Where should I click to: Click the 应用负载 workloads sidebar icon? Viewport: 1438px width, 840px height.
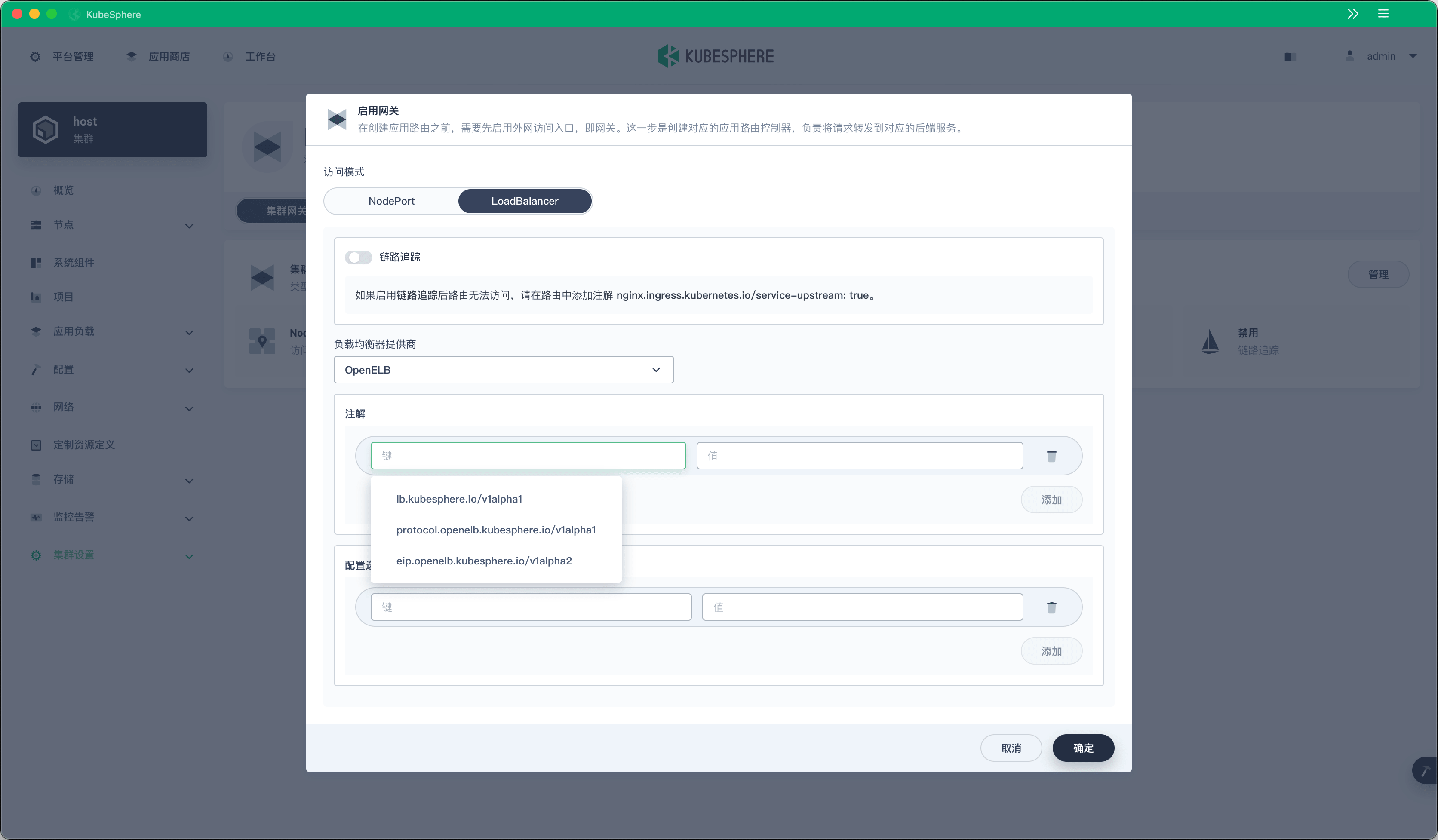coord(36,331)
